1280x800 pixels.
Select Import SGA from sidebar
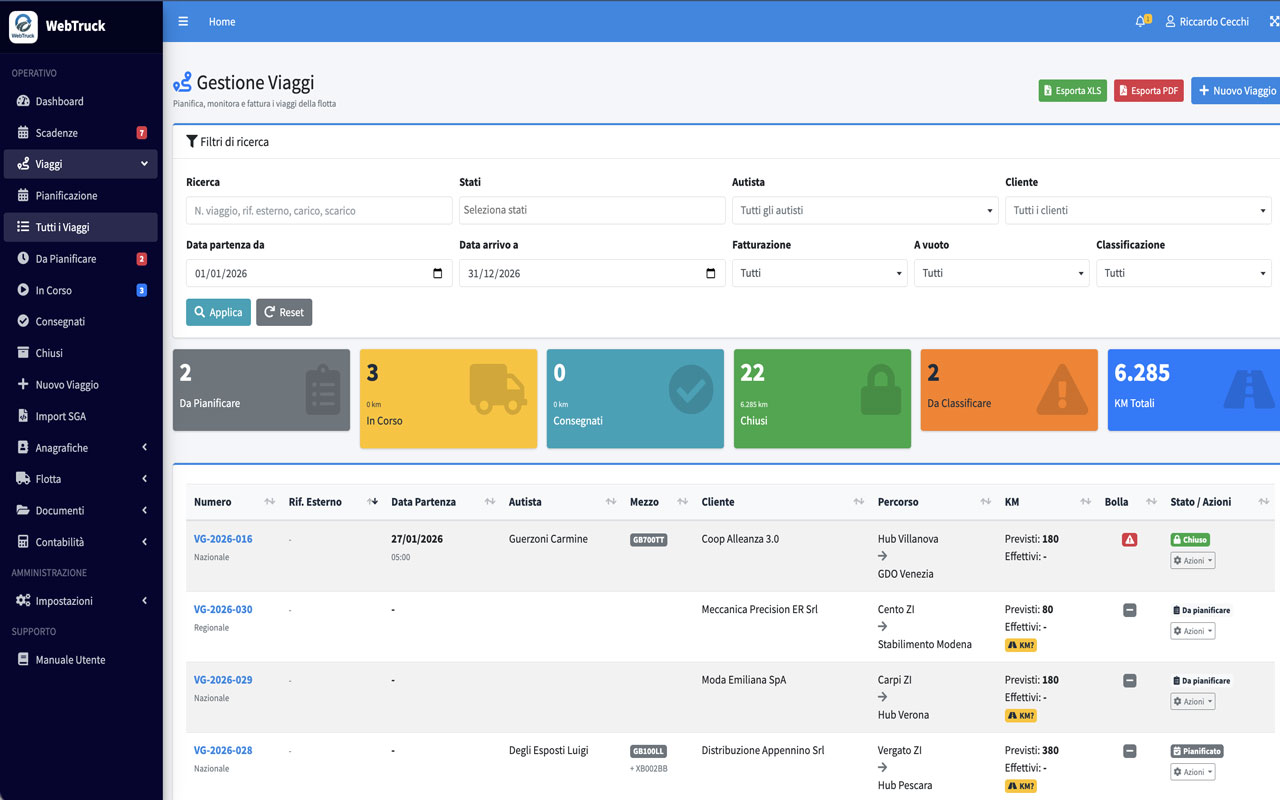tap(60, 416)
